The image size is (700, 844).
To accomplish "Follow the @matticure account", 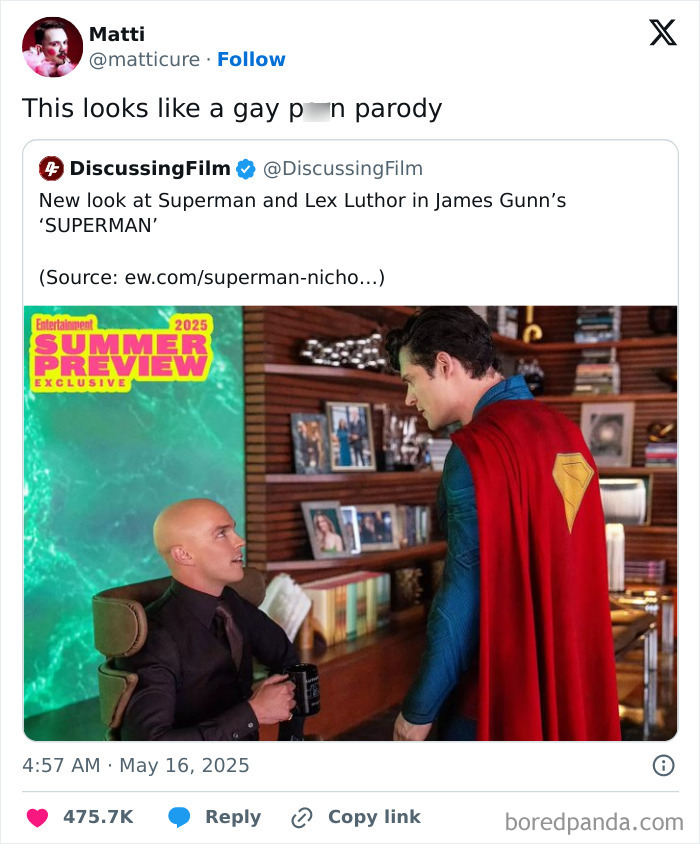I will [251, 59].
